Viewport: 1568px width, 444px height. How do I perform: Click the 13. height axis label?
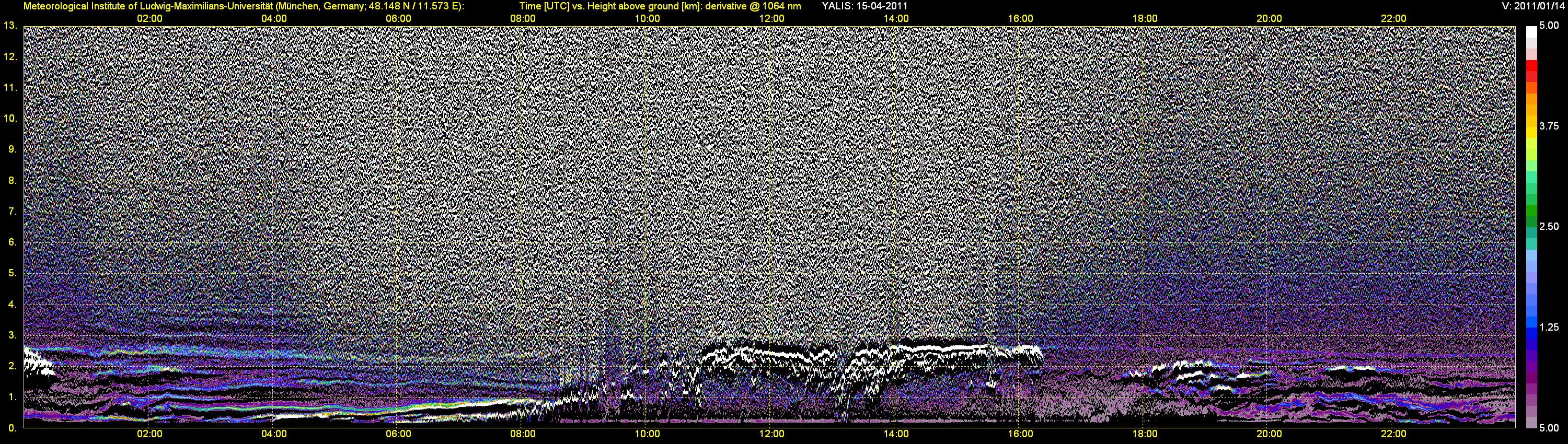click(10, 26)
